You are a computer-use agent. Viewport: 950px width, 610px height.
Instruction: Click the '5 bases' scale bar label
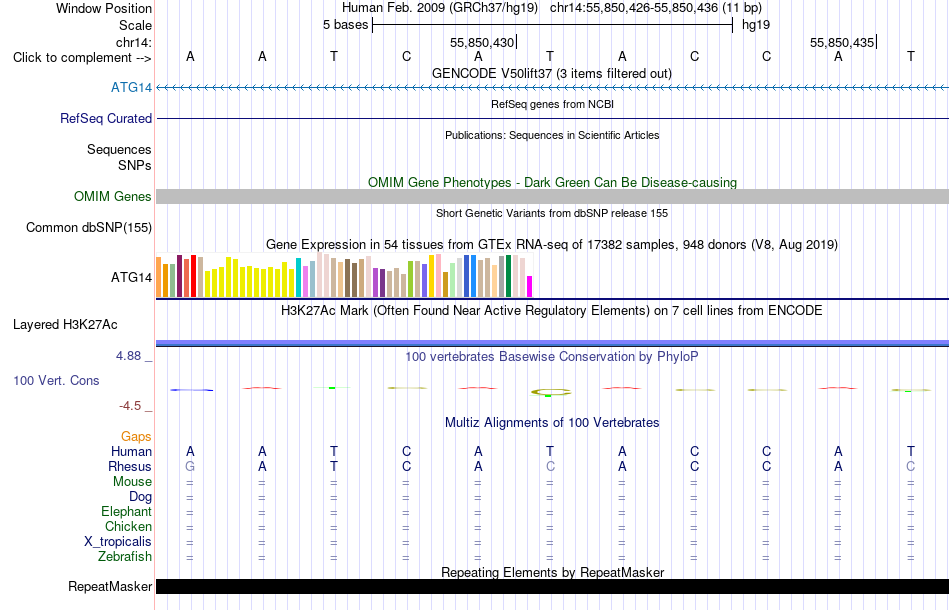point(345,25)
